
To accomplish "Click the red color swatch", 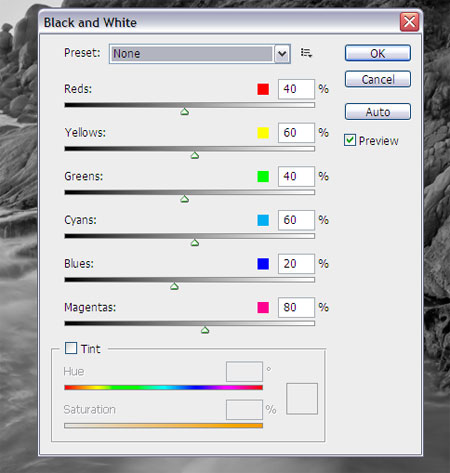I will 263,89.
